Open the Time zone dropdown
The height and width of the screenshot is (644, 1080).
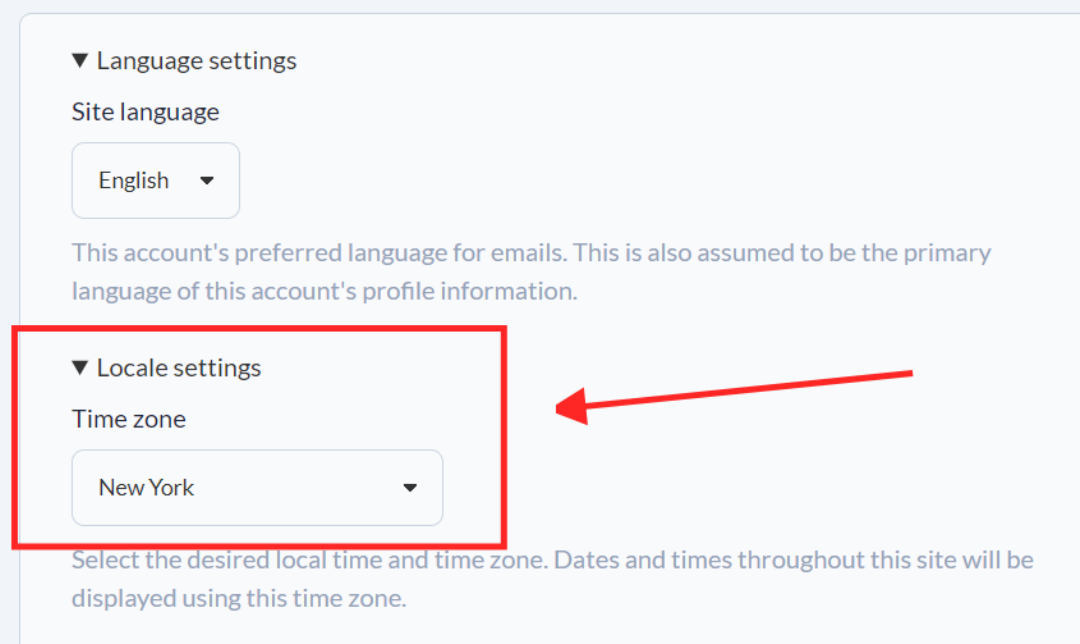pos(257,488)
